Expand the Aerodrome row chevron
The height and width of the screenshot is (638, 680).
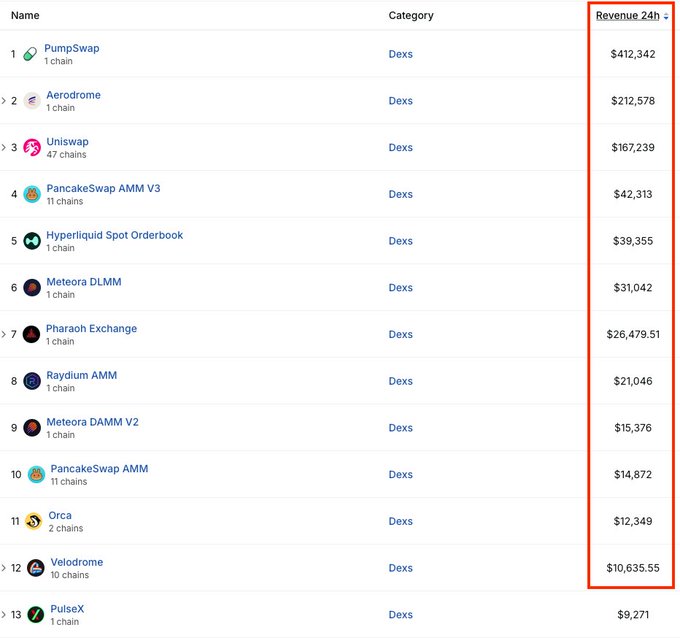[x=3, y=101]
